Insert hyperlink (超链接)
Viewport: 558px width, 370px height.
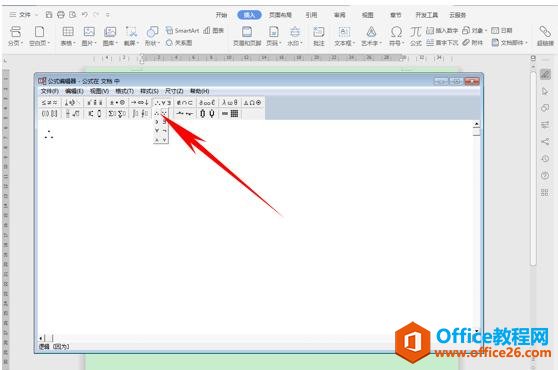coord(545,36)
